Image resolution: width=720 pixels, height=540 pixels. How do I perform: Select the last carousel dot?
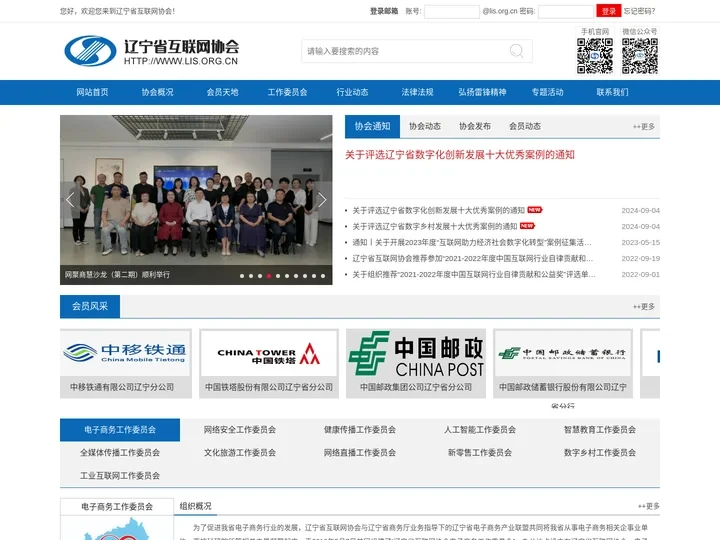click(323, 276)
